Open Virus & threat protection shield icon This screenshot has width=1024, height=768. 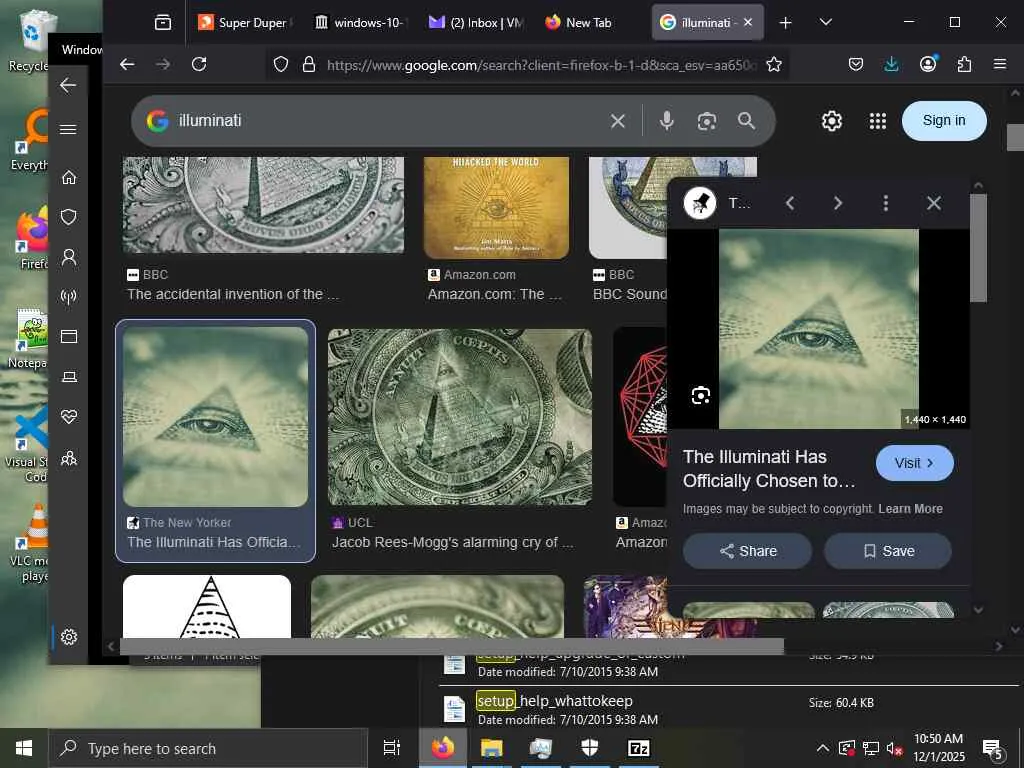tap(69, 217)
